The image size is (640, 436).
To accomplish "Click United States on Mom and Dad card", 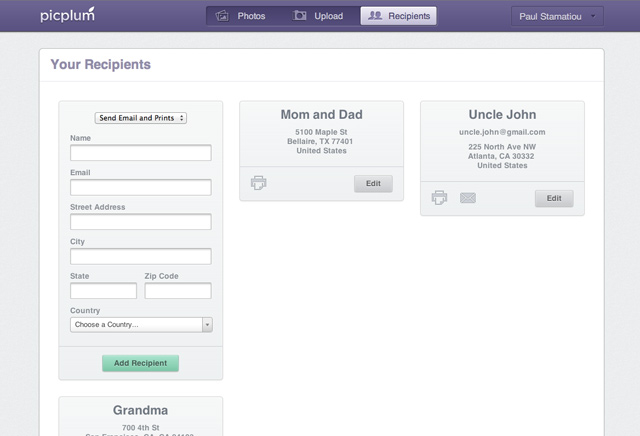I will point(322,151).
